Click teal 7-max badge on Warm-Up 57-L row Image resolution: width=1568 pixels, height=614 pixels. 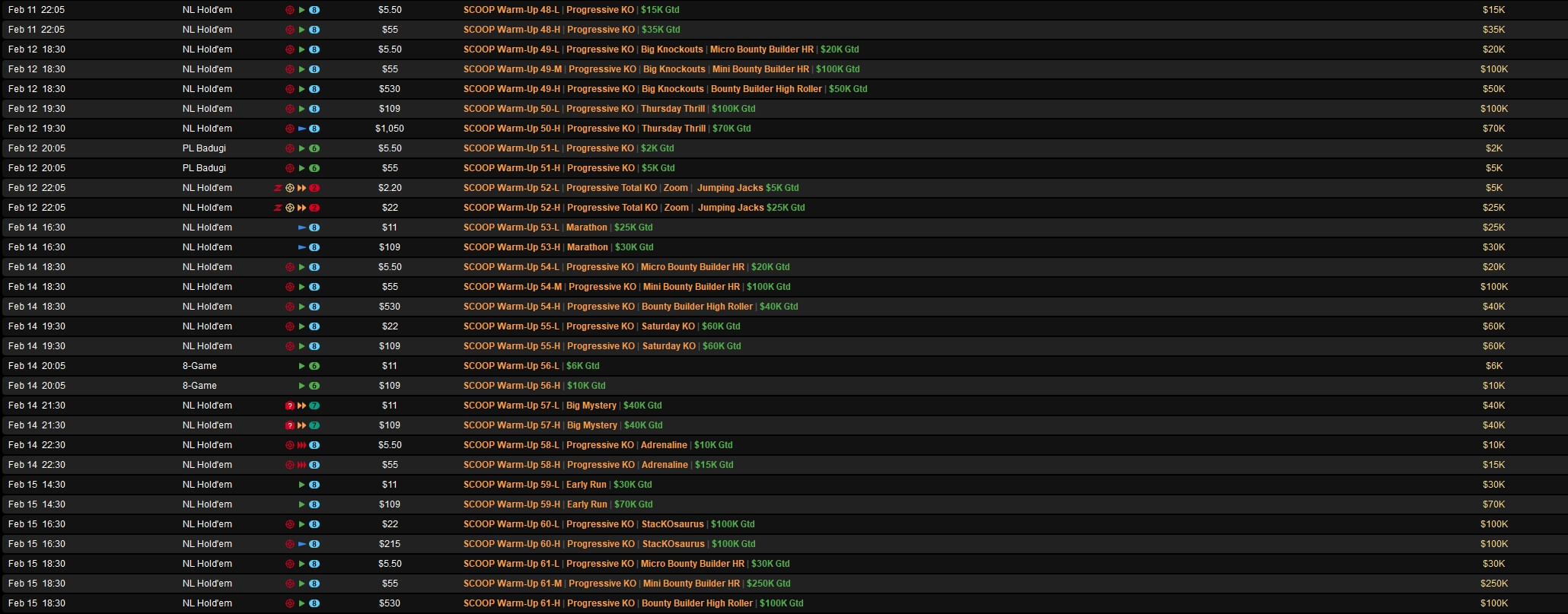click(x=314, y=406)
